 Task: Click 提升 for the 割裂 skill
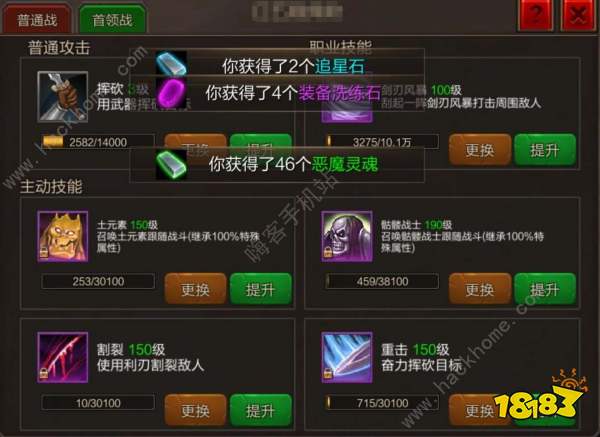261,410
